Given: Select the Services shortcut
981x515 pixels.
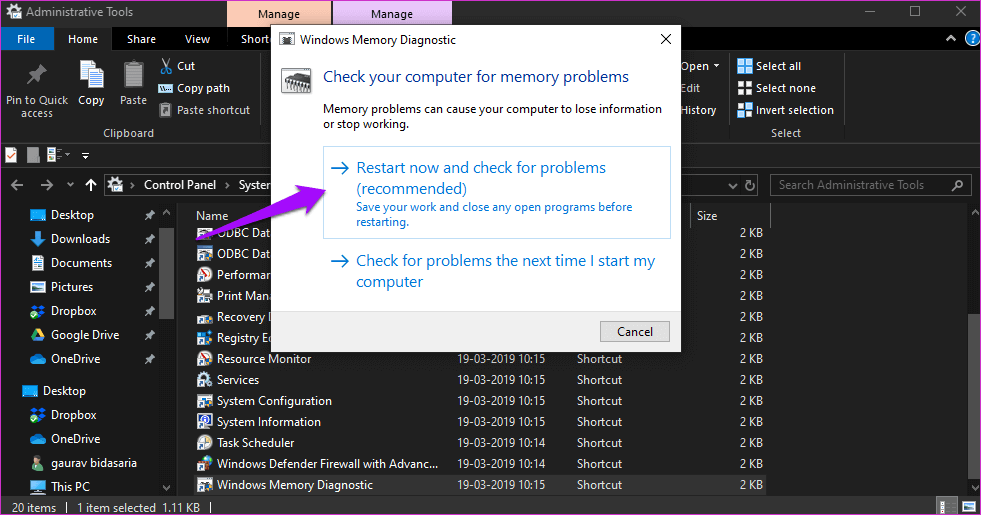Looking at the screenshot, I should (238, 380).
